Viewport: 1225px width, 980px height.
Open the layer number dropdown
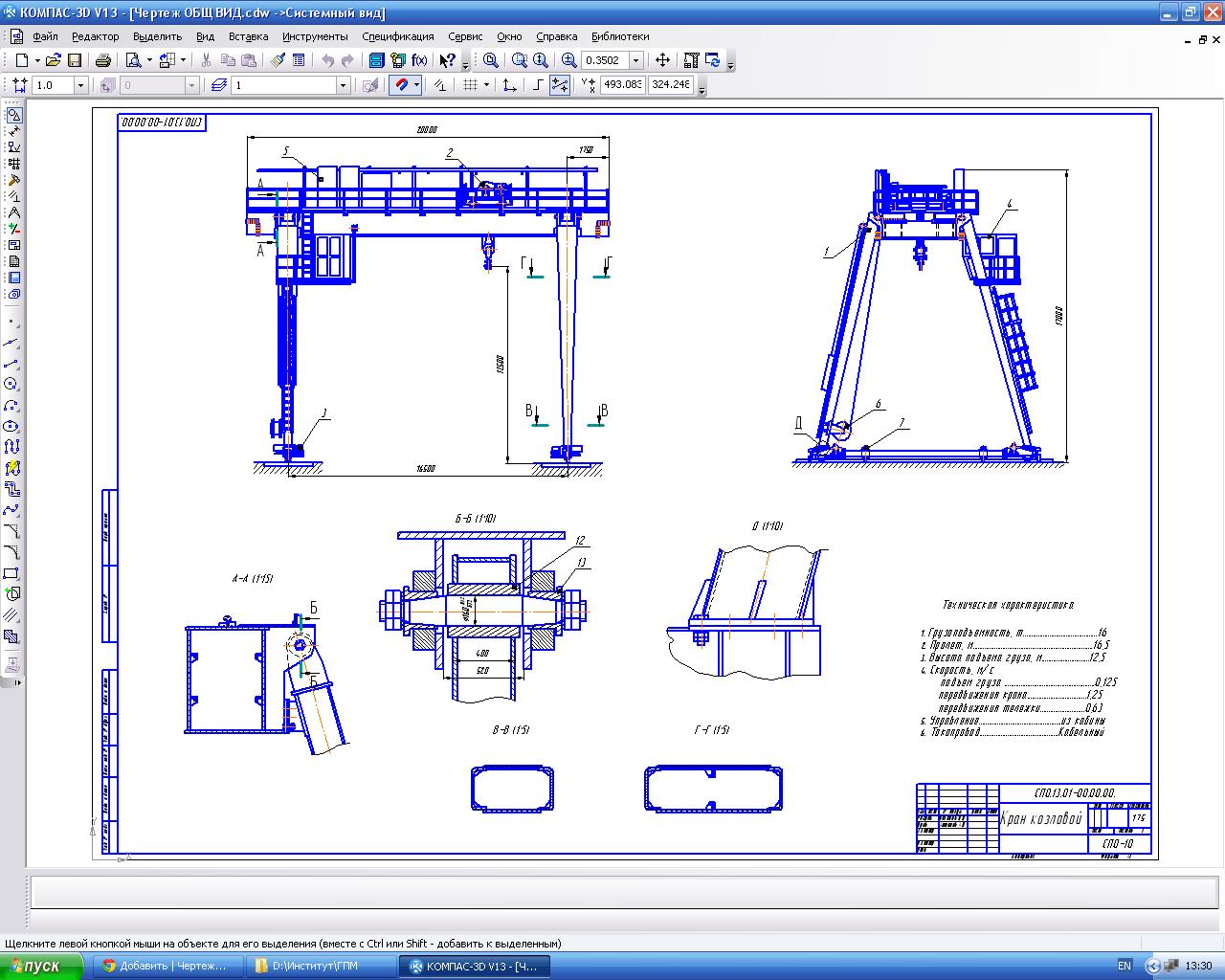pyautogui.click(x=343, y=85)
